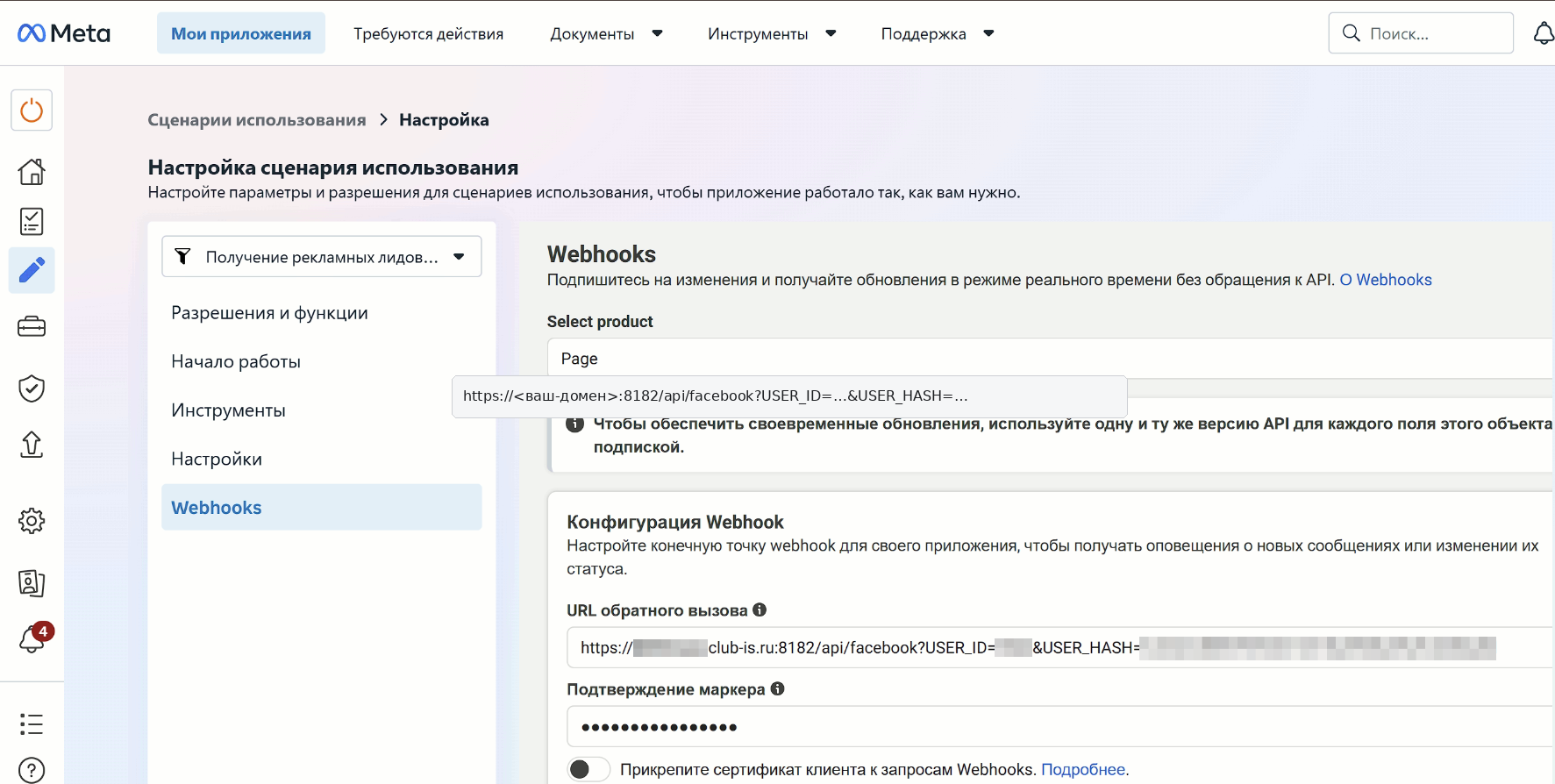Click the URL обратного вызова field
Image resolution: width=1555 pixels, height=784 pixels.
(1060, 647)
